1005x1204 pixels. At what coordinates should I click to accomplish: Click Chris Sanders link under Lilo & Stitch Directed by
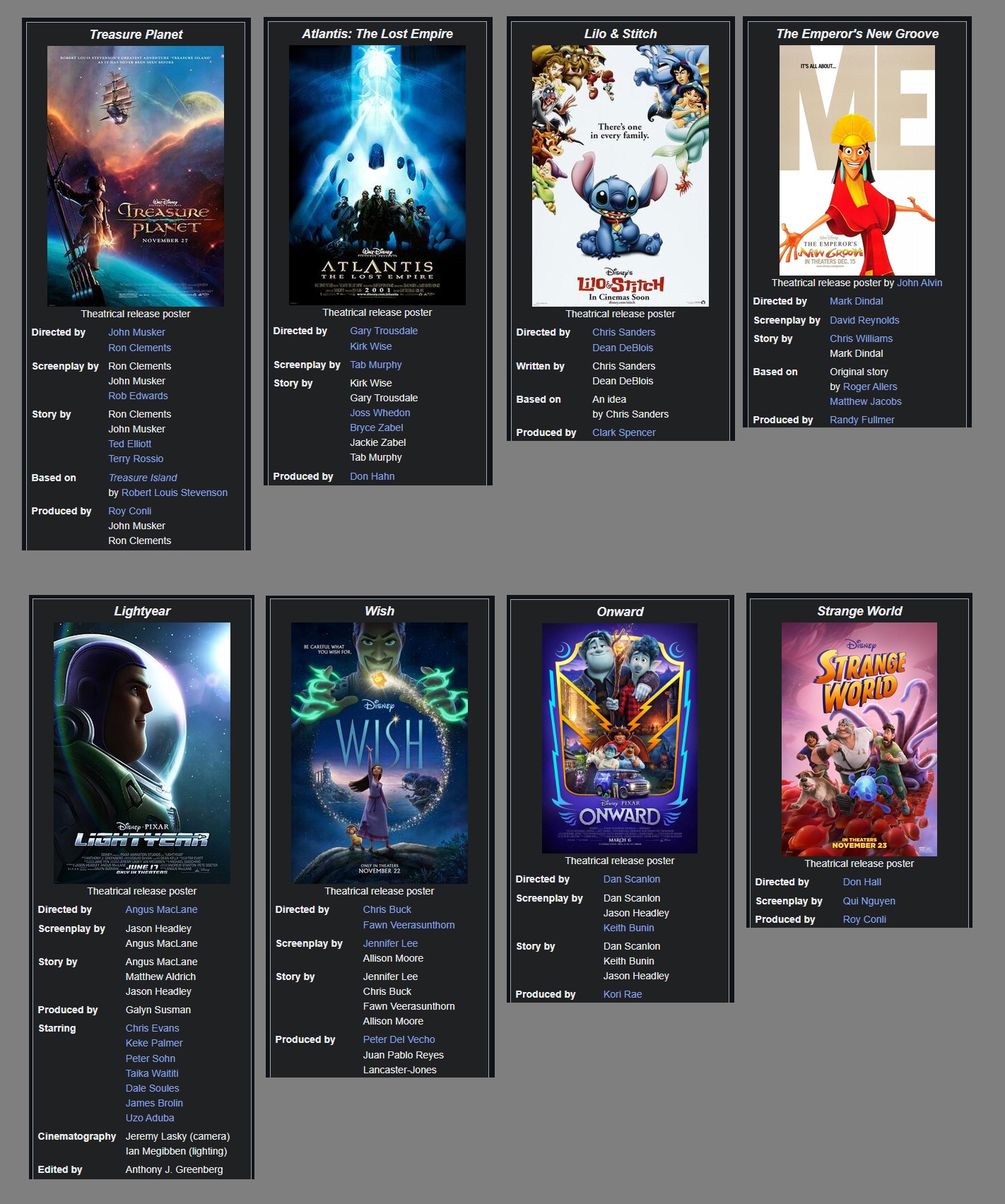pos(623,332)
